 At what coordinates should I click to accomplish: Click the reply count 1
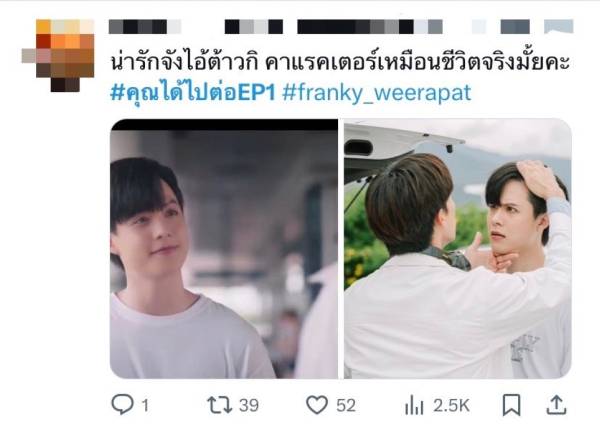pos(145,405)
